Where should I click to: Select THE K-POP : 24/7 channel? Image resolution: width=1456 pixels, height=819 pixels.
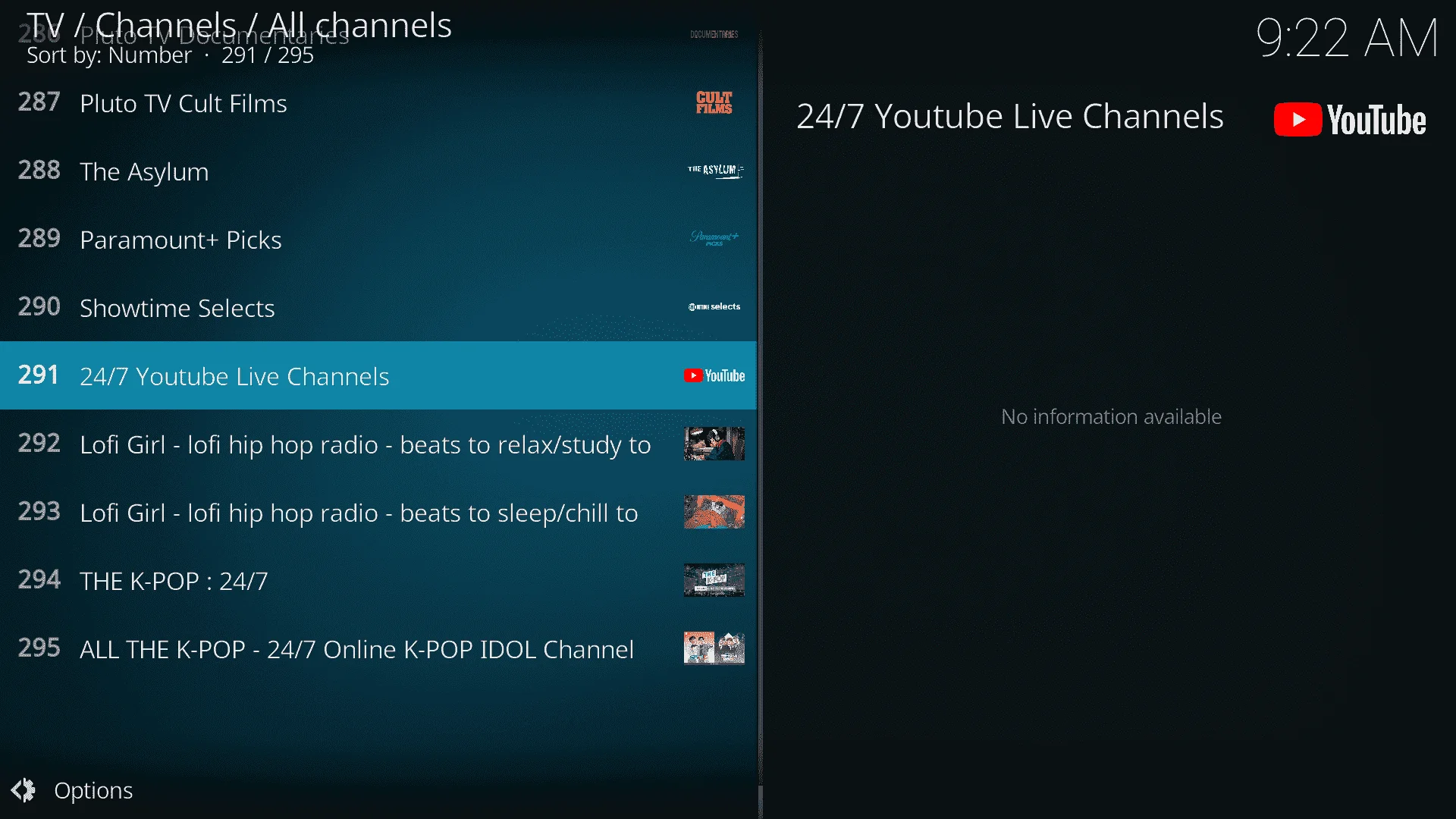click(378, 580)
